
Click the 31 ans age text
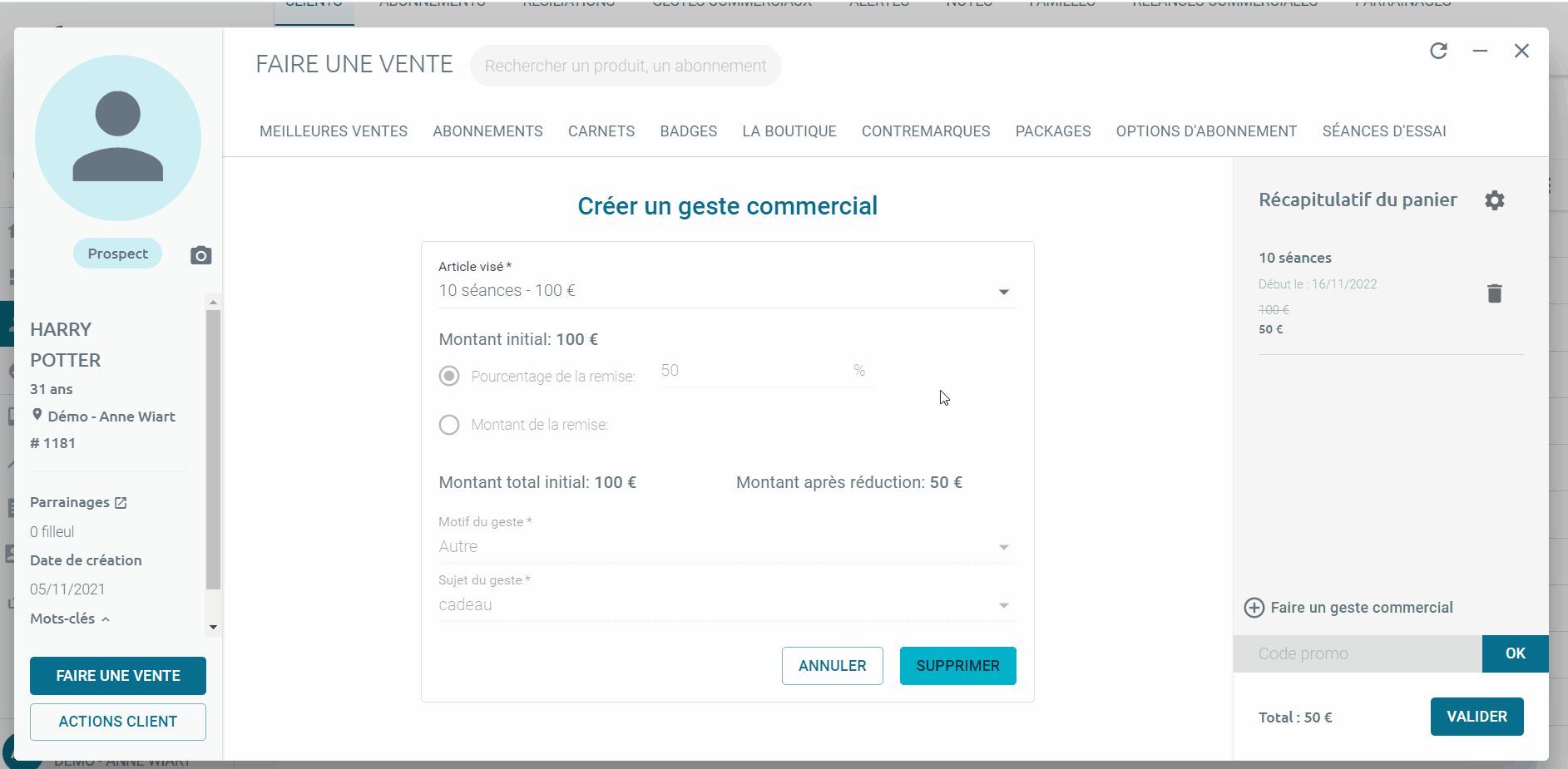coord(52,389)
